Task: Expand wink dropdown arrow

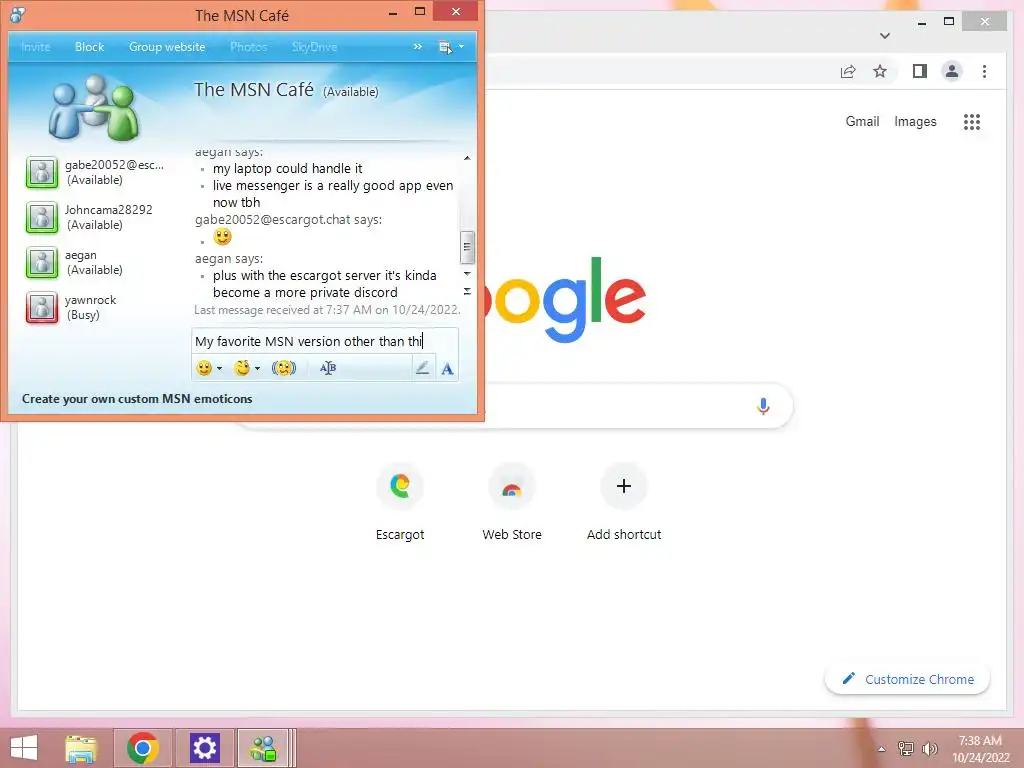Action: [257, 369]
